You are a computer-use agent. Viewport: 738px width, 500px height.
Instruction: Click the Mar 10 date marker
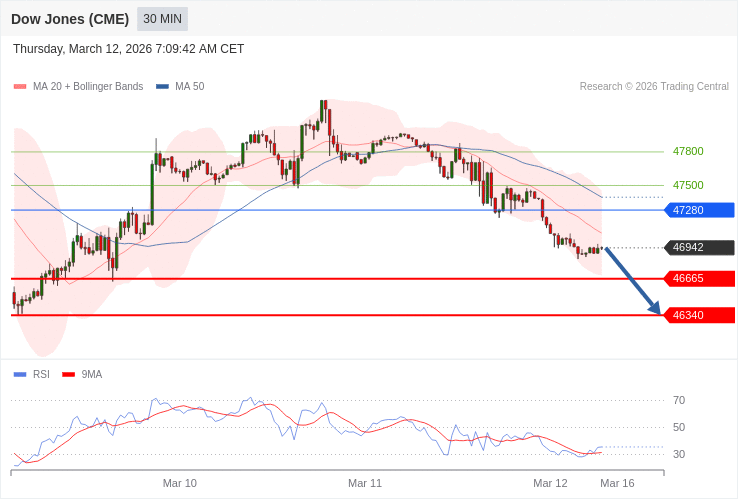(180, 483)
